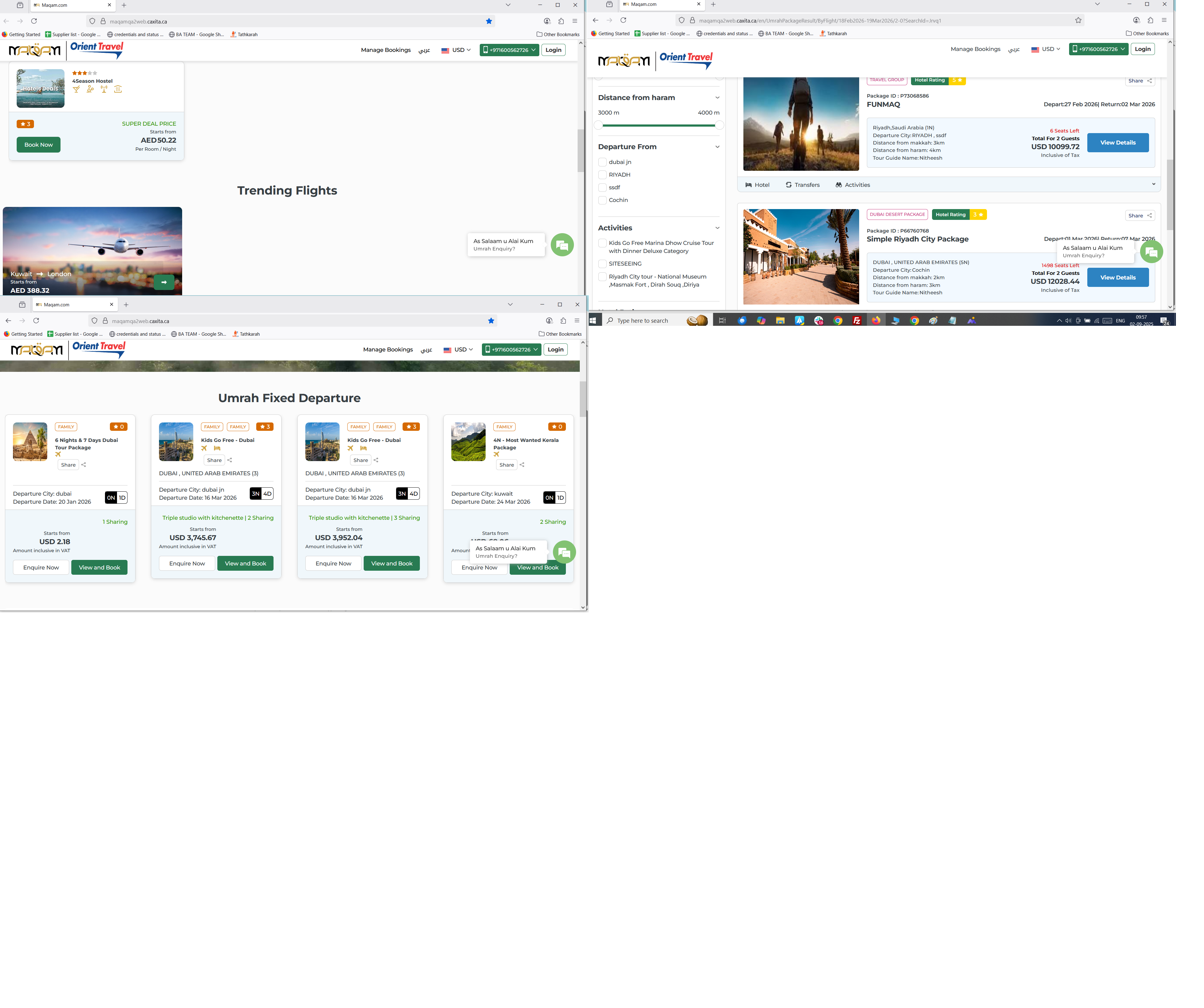Click Book Now on 4Season Hostel
1204x1008 pixels.
click(38, 145)
